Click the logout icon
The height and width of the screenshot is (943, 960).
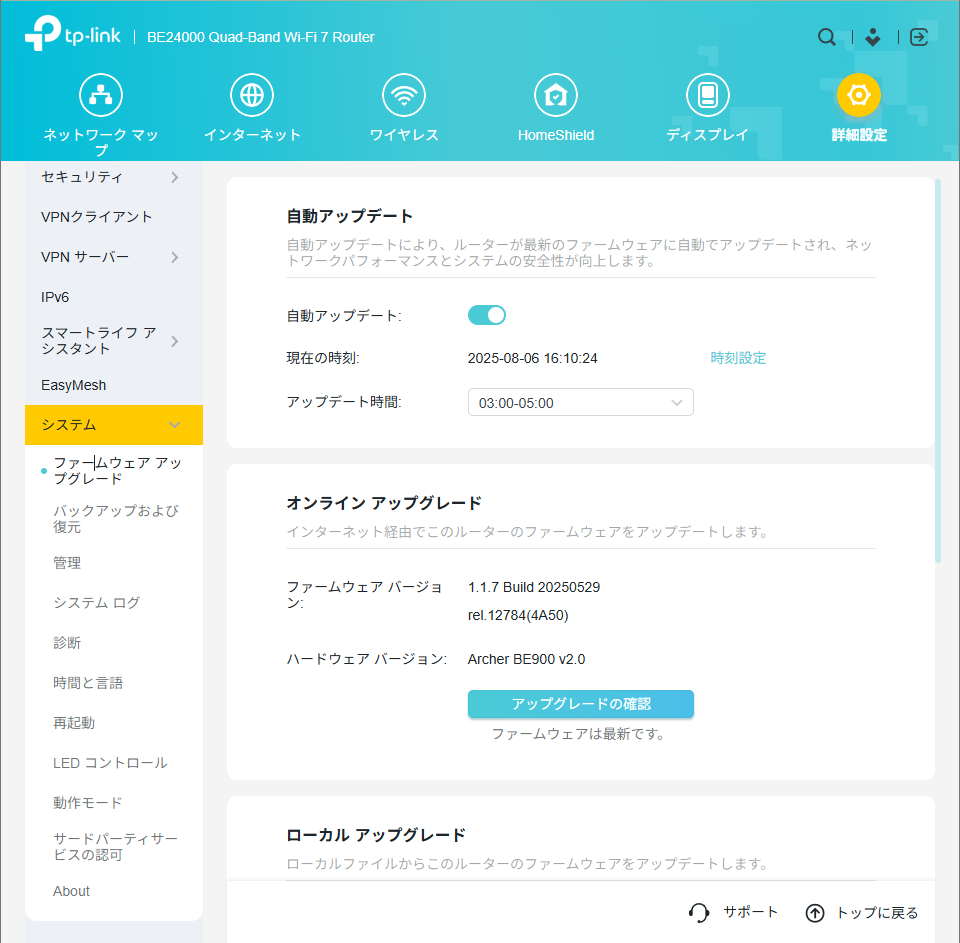919,37
